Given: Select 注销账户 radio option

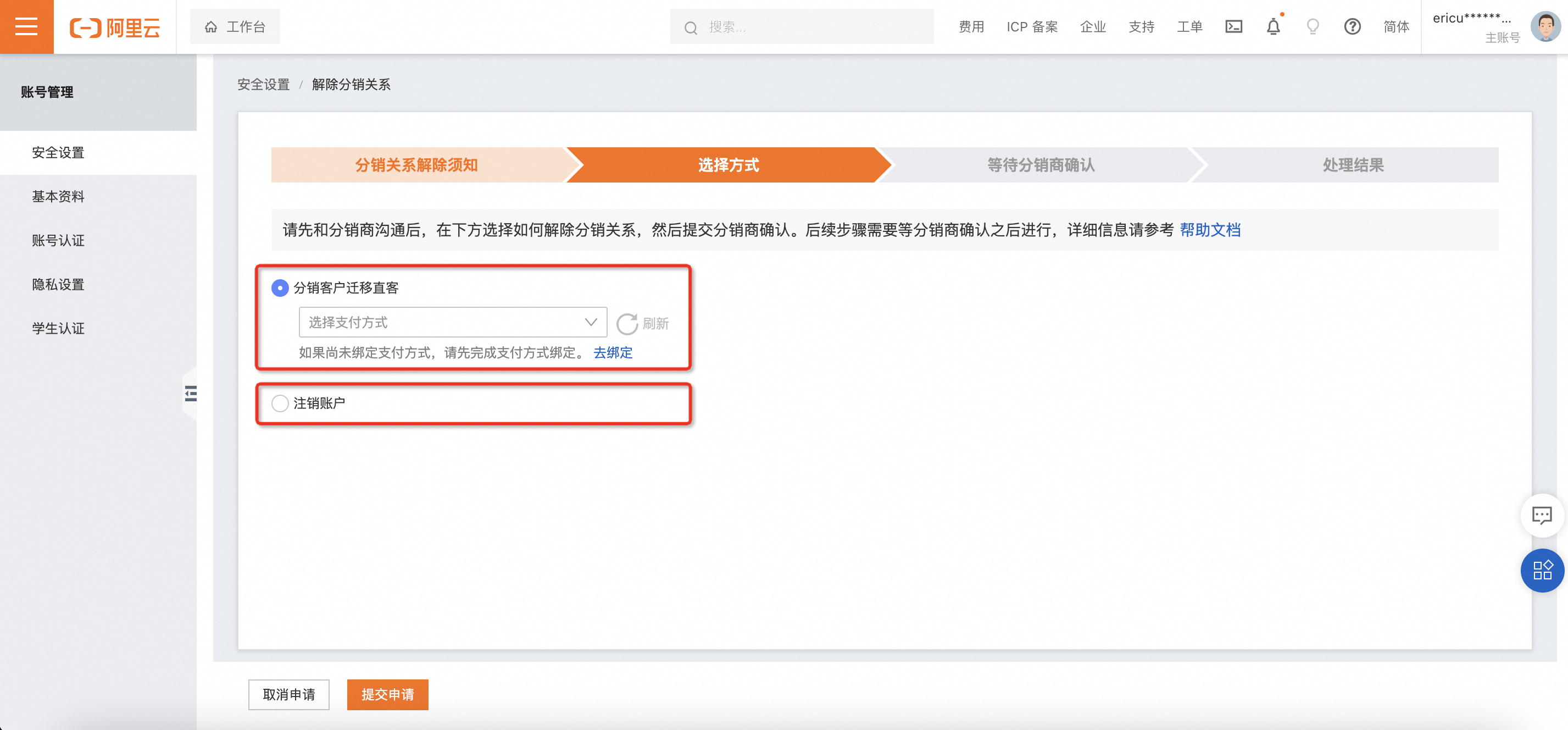Looking at the screenshot, I should (x=280, y=403).
